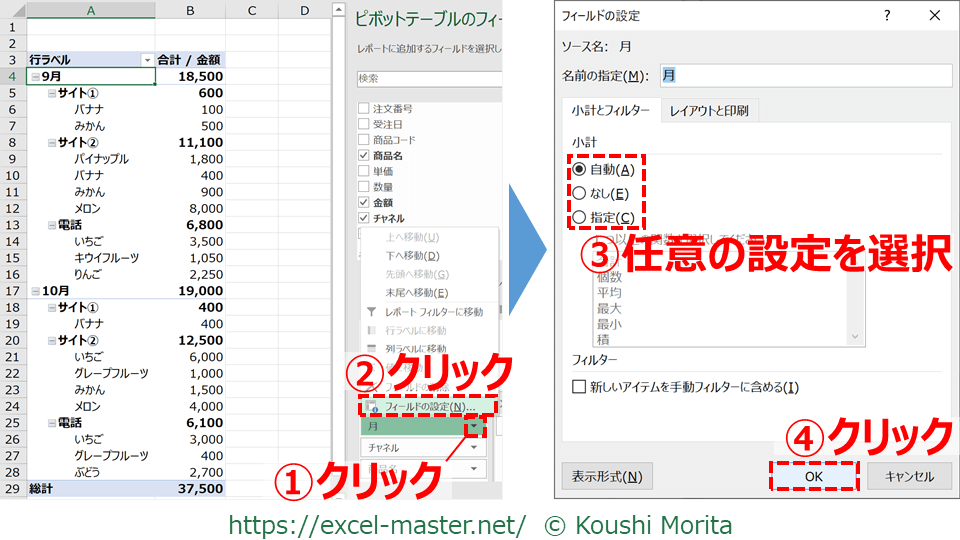Select the なし subtotal radio button
The image size is (960, 540).
[579, 193]
